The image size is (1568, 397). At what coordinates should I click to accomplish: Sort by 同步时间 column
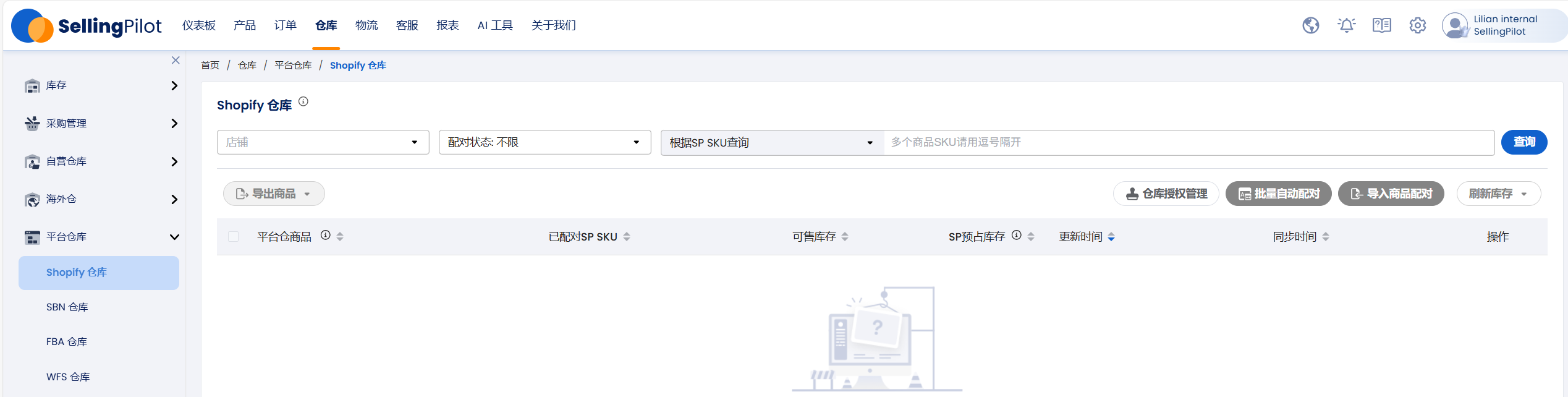coord(1326,237)
